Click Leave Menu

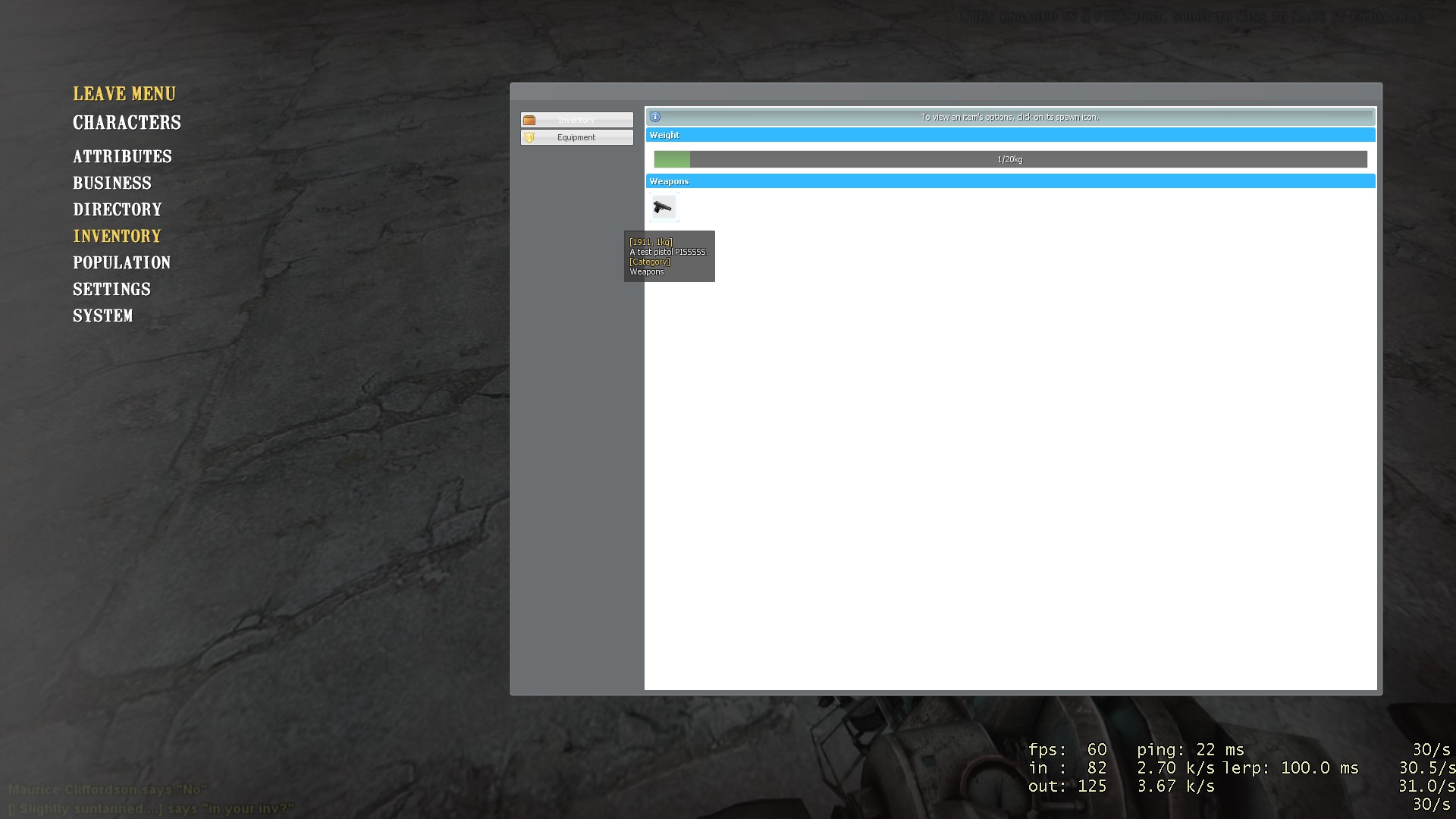(124, 94)
